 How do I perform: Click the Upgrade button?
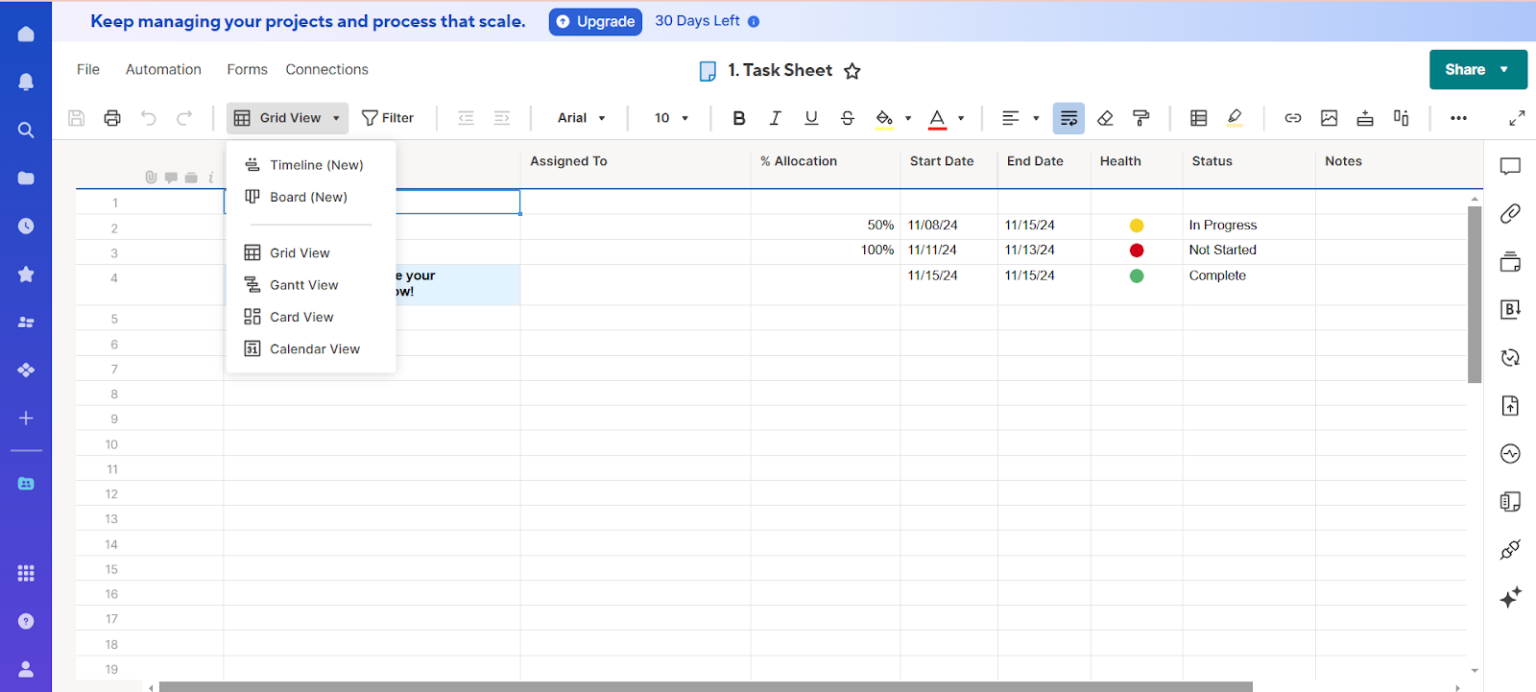595,21
